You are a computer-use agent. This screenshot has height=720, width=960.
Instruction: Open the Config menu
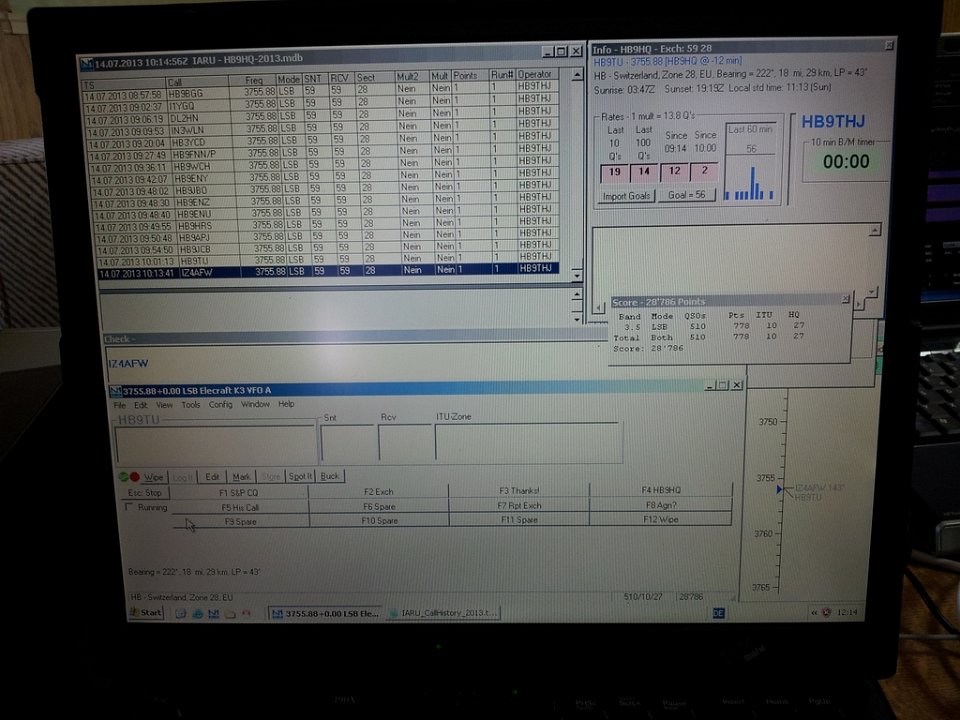(x=220, y=405)
